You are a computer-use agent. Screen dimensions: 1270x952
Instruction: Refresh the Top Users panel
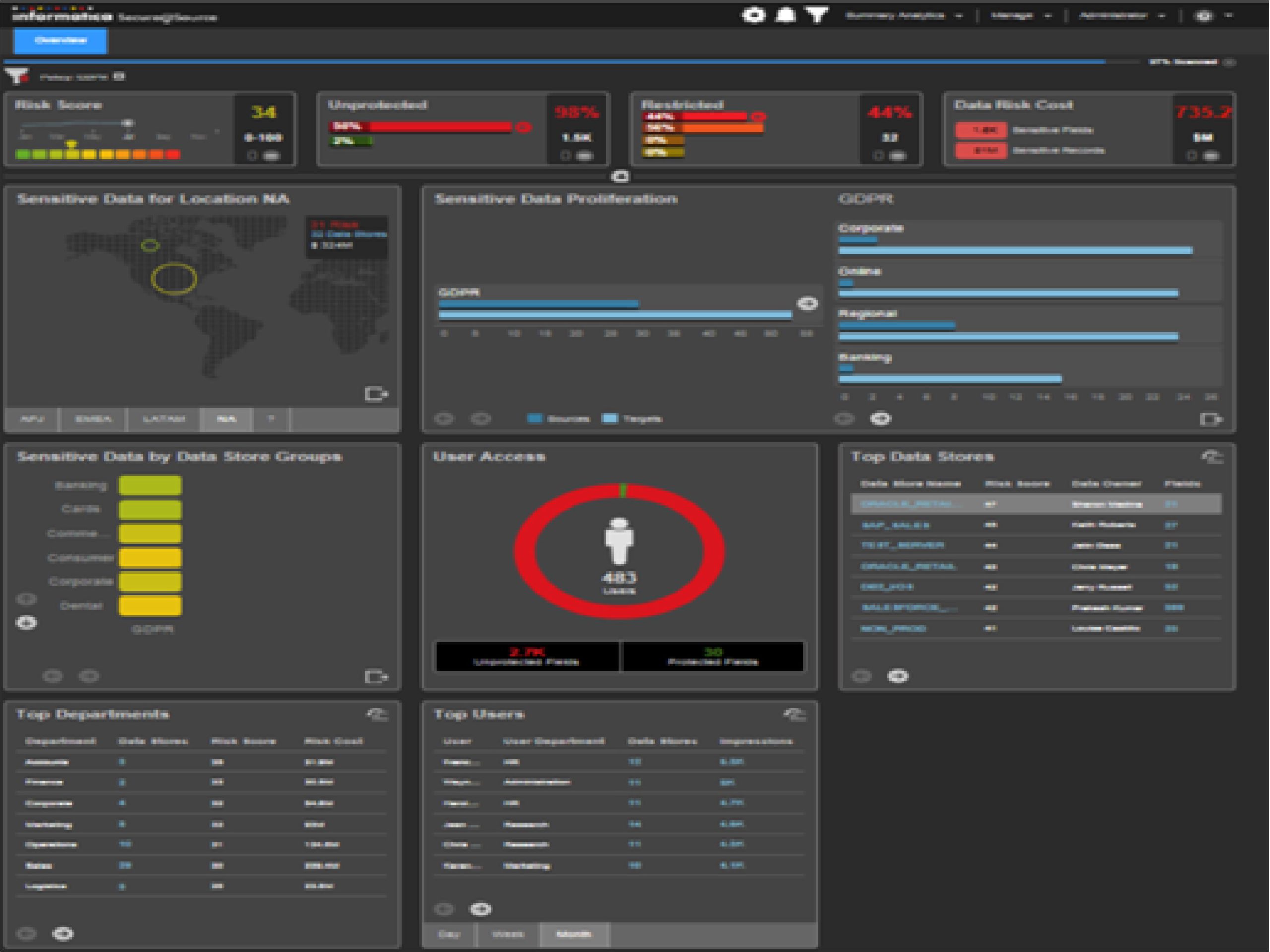pos(795,714)
